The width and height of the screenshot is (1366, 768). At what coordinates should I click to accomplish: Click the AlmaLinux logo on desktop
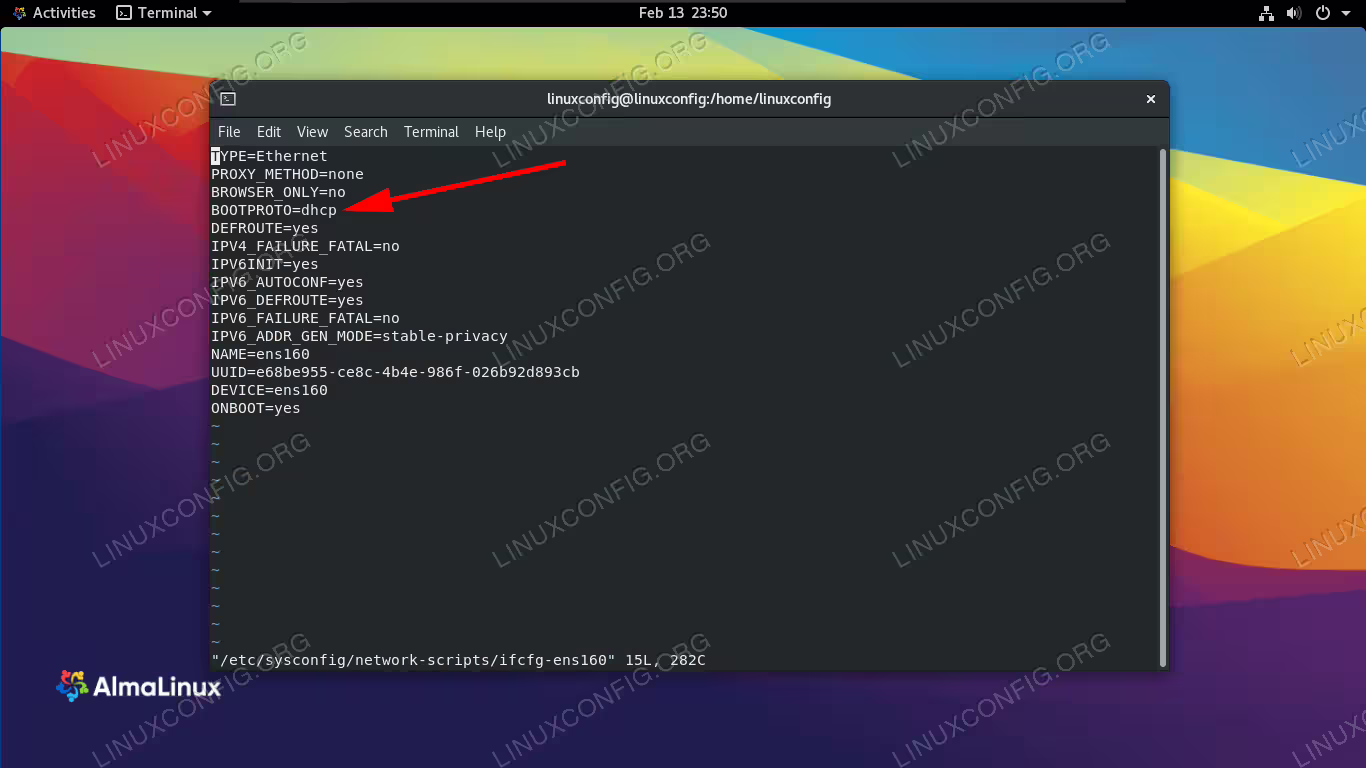pos(139,686)
